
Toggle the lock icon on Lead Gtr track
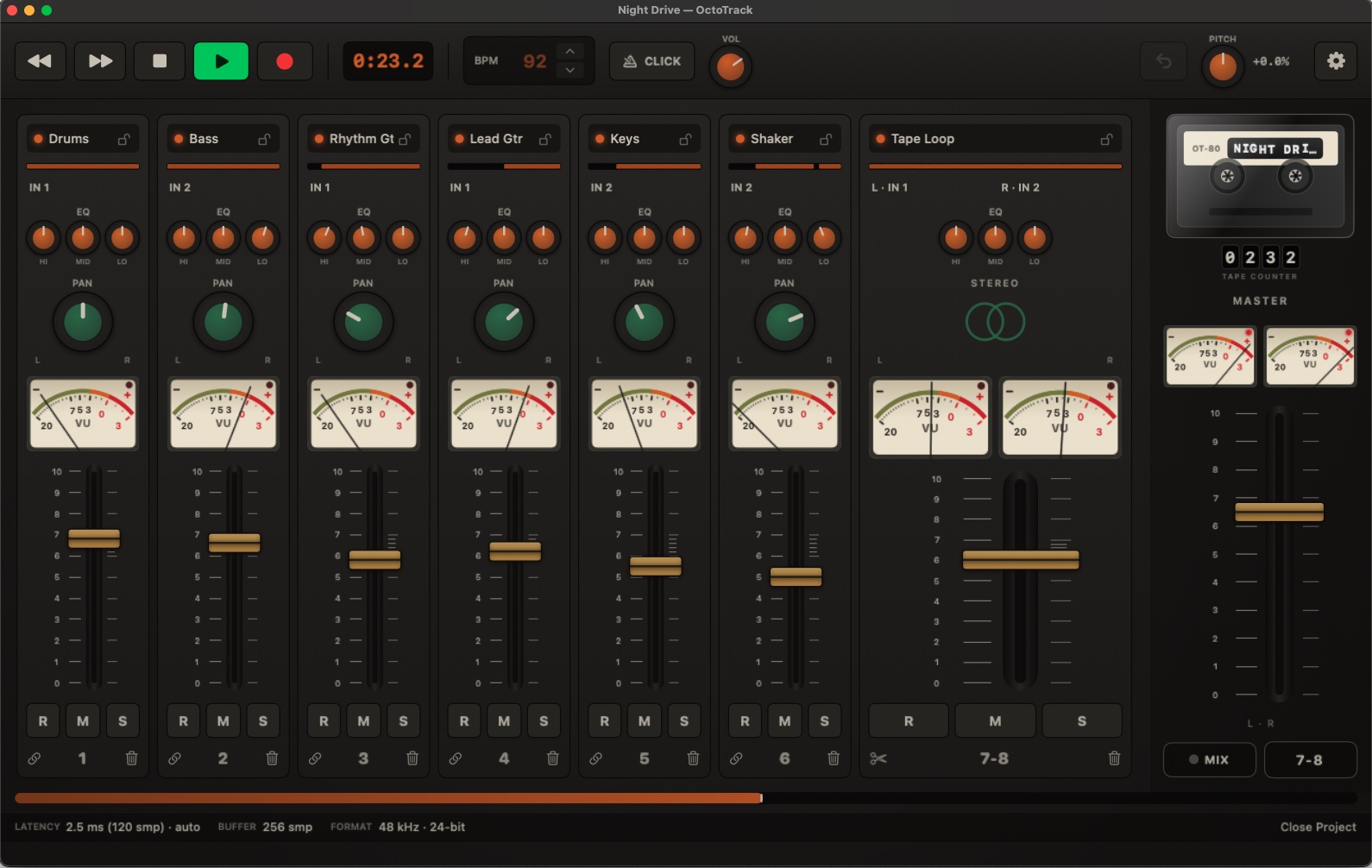[545, 139]
